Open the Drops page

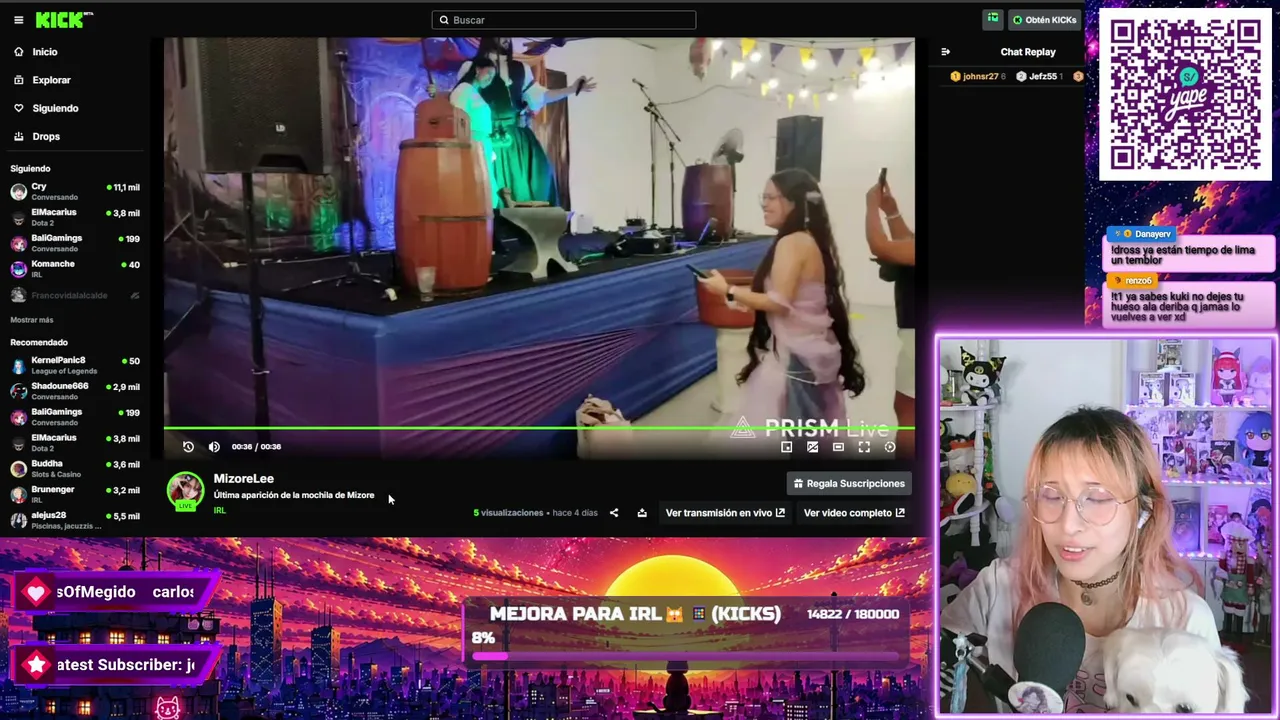[46, 136]
